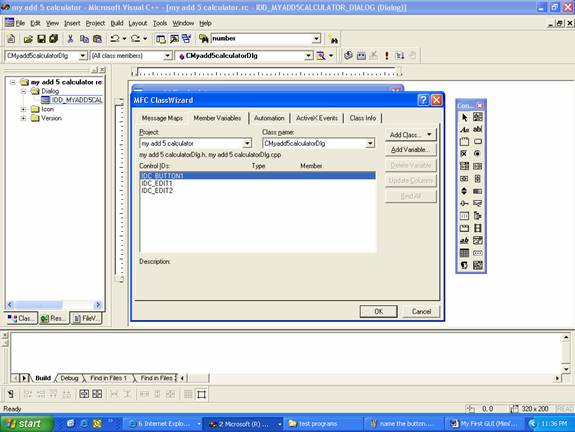Open the Redo history dropdown arrow
This screenshot has width=575, height=432.
click(x=145, y=39)
